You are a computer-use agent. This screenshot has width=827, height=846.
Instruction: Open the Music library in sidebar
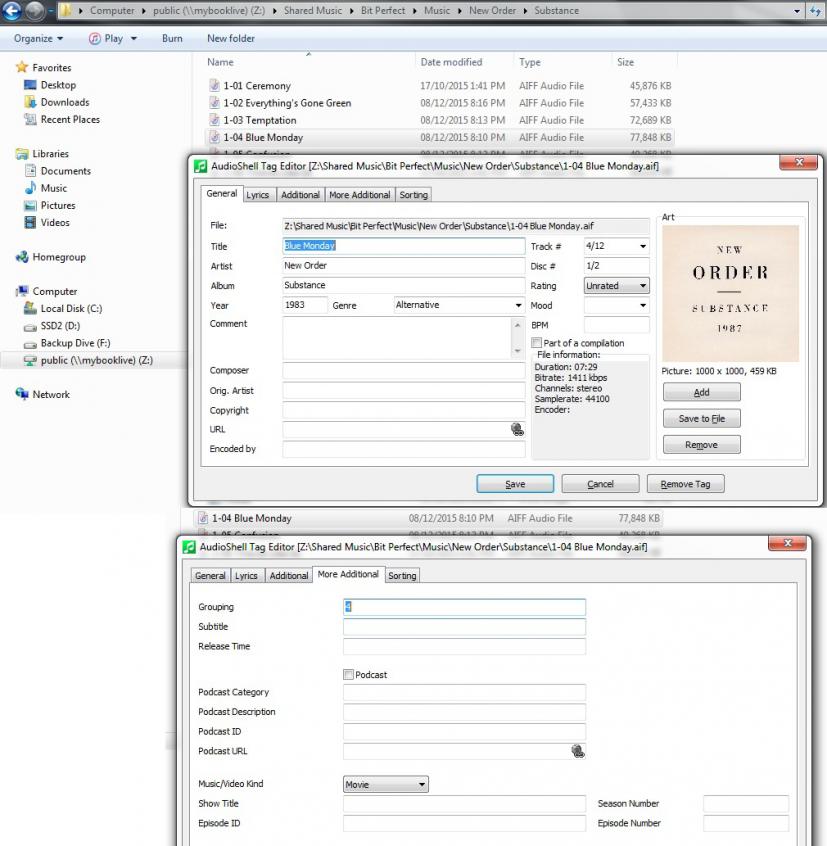pos(54,188)
